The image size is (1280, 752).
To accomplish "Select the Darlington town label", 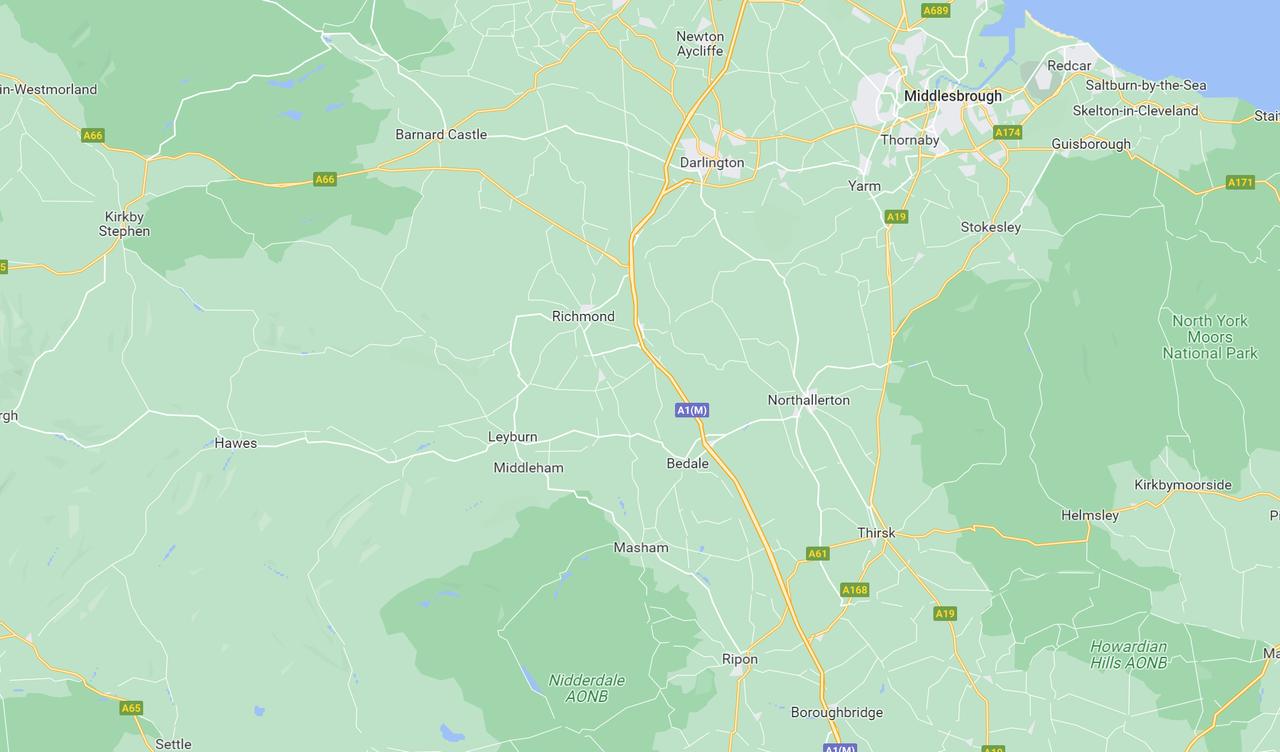I will (712, 162).
